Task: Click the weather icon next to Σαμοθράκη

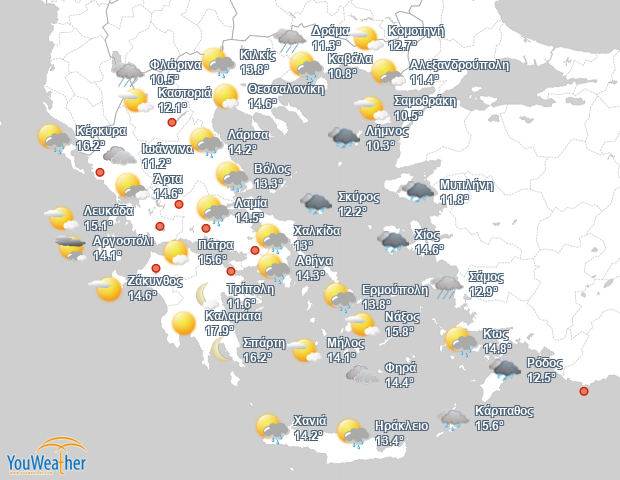Action: point(372,109)
